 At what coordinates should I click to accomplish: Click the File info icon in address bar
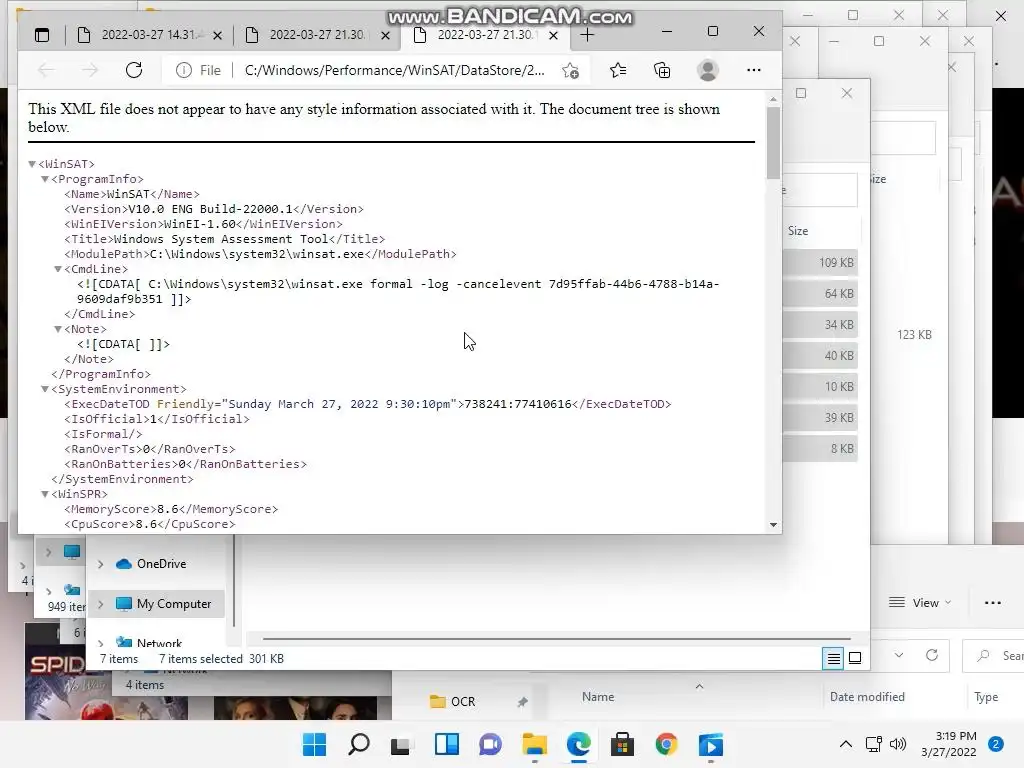point(184,70)
